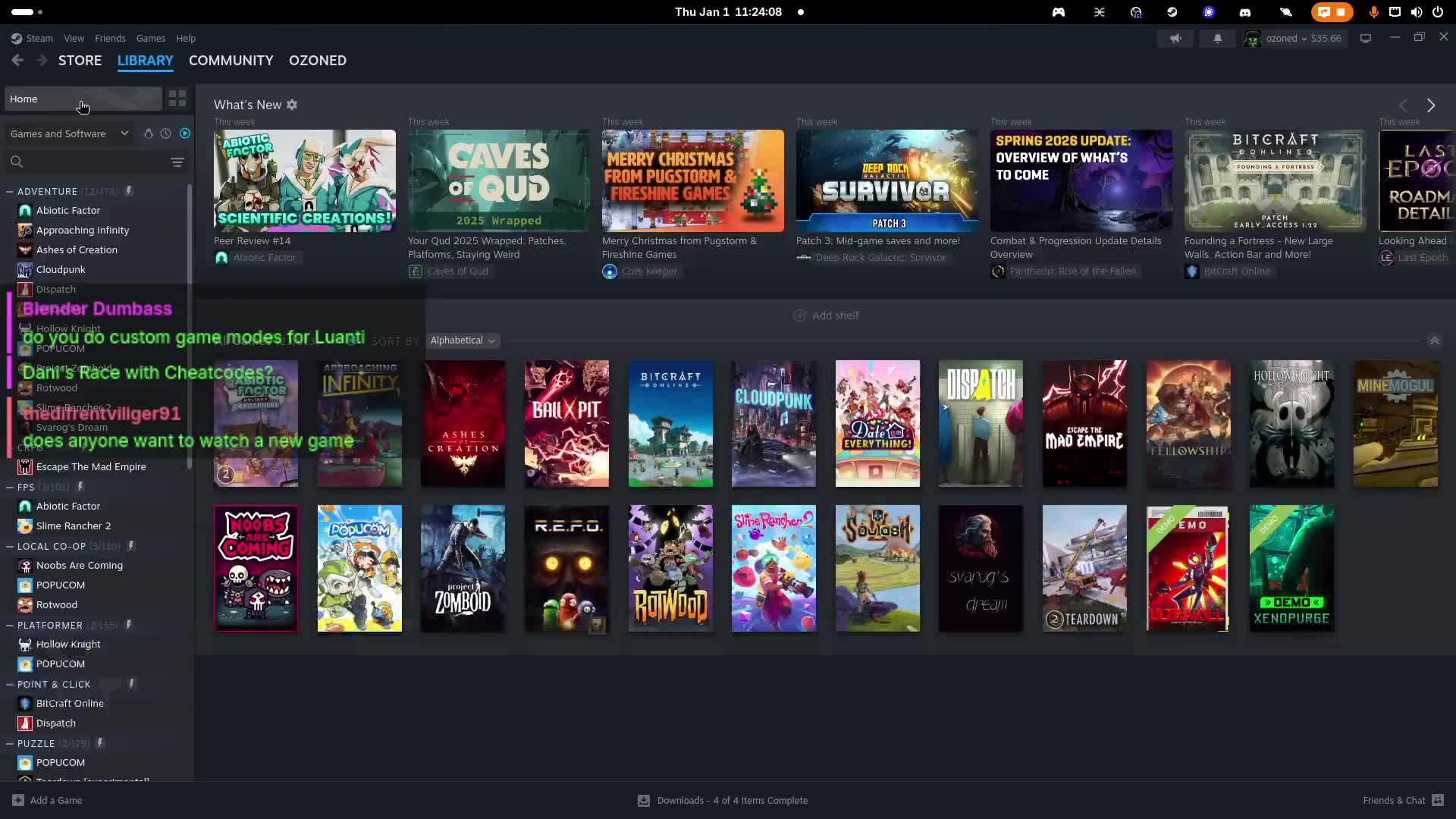Open Friends & Chat icon
The width and height of the screenshot is (1456, 819).
[1438, 800]
